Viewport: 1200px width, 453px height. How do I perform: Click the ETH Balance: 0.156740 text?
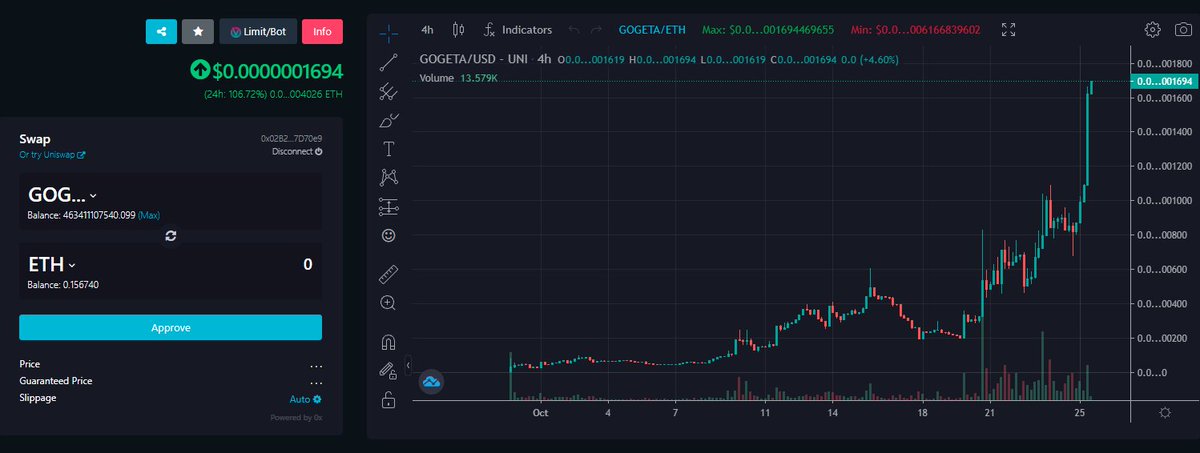pos(63,285)
